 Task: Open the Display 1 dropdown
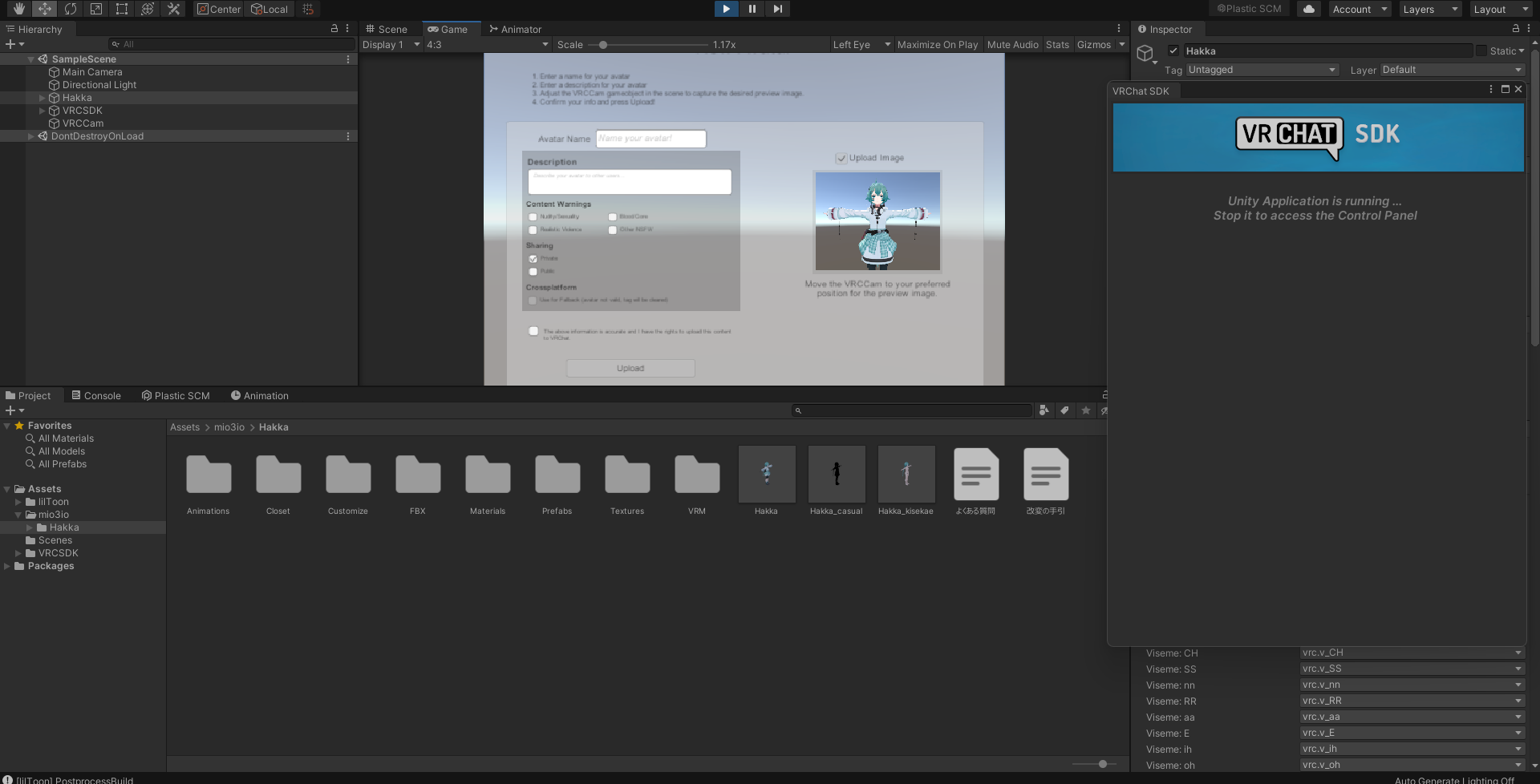point(391,45)
